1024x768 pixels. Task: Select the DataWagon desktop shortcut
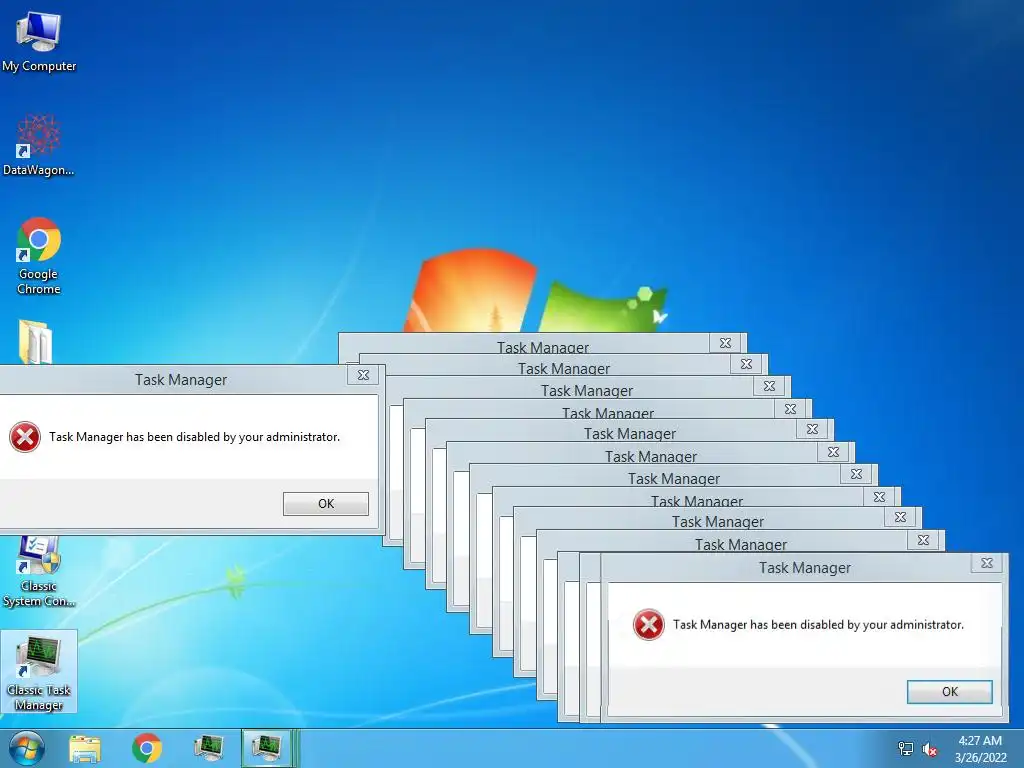click(39, 145)
